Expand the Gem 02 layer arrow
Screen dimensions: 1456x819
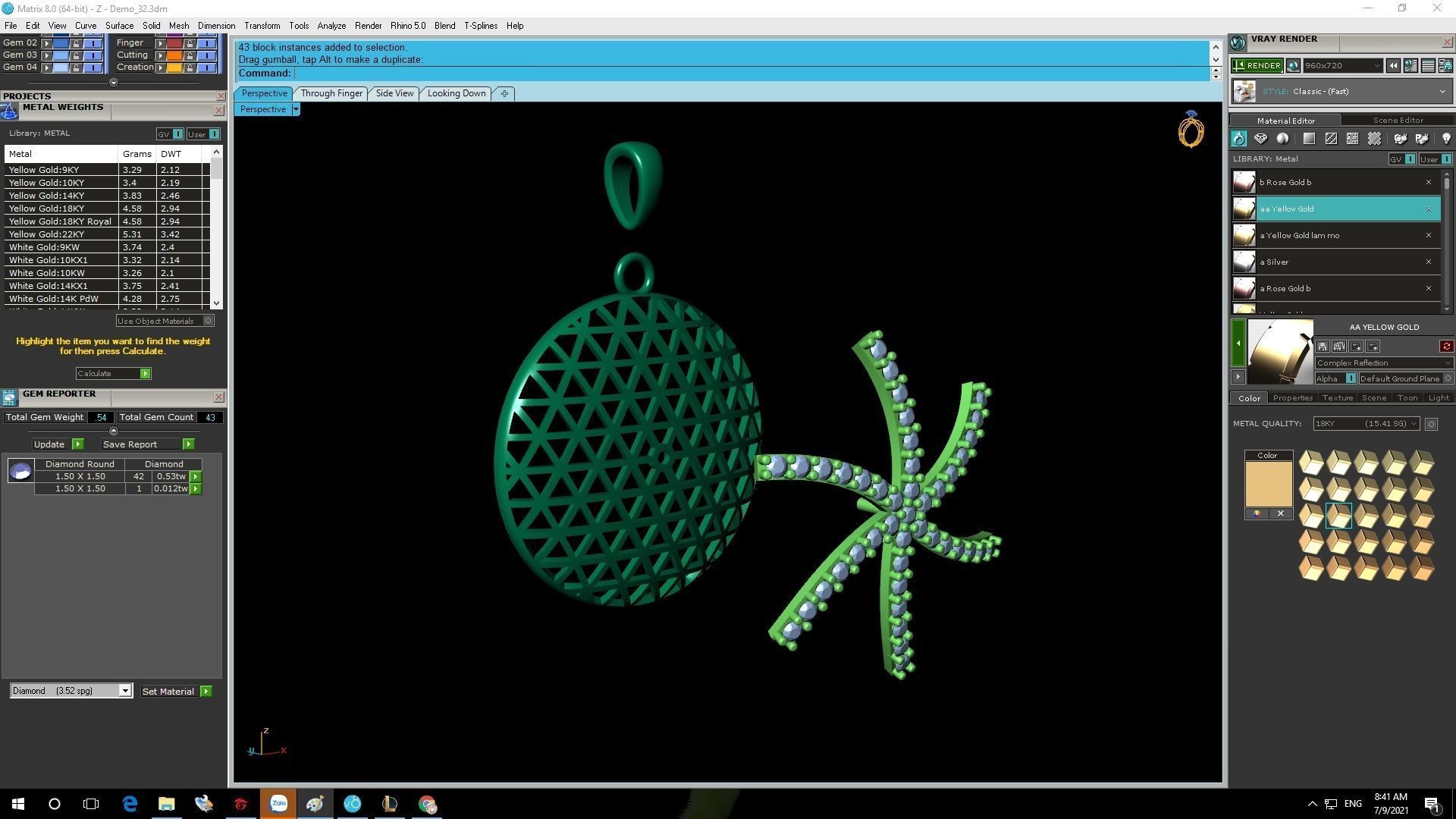coord(46,43)
